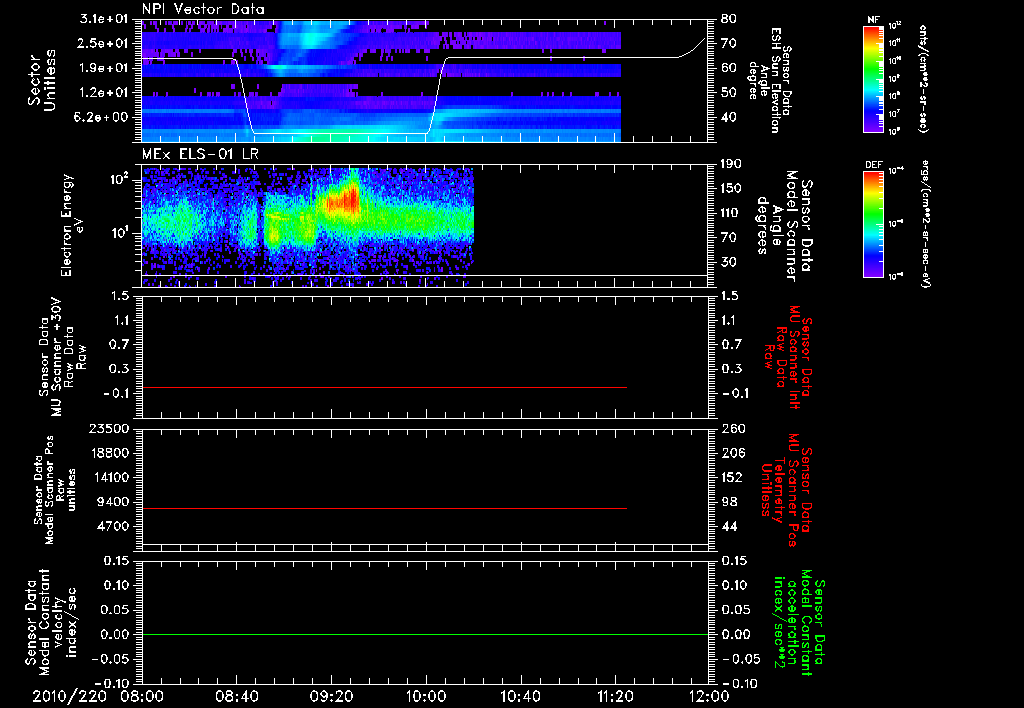Click the "23500" scanner position tick label
The image size is (1024, 708).
[108, 429]
